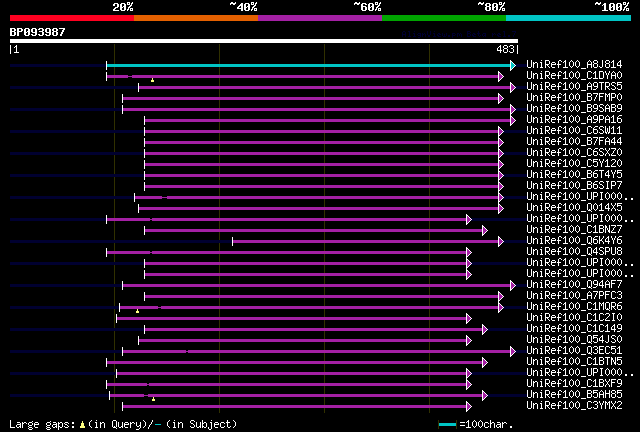This screenshot has width=640, height=432.
Task: Click the query end position label 483
Action: 505,49
